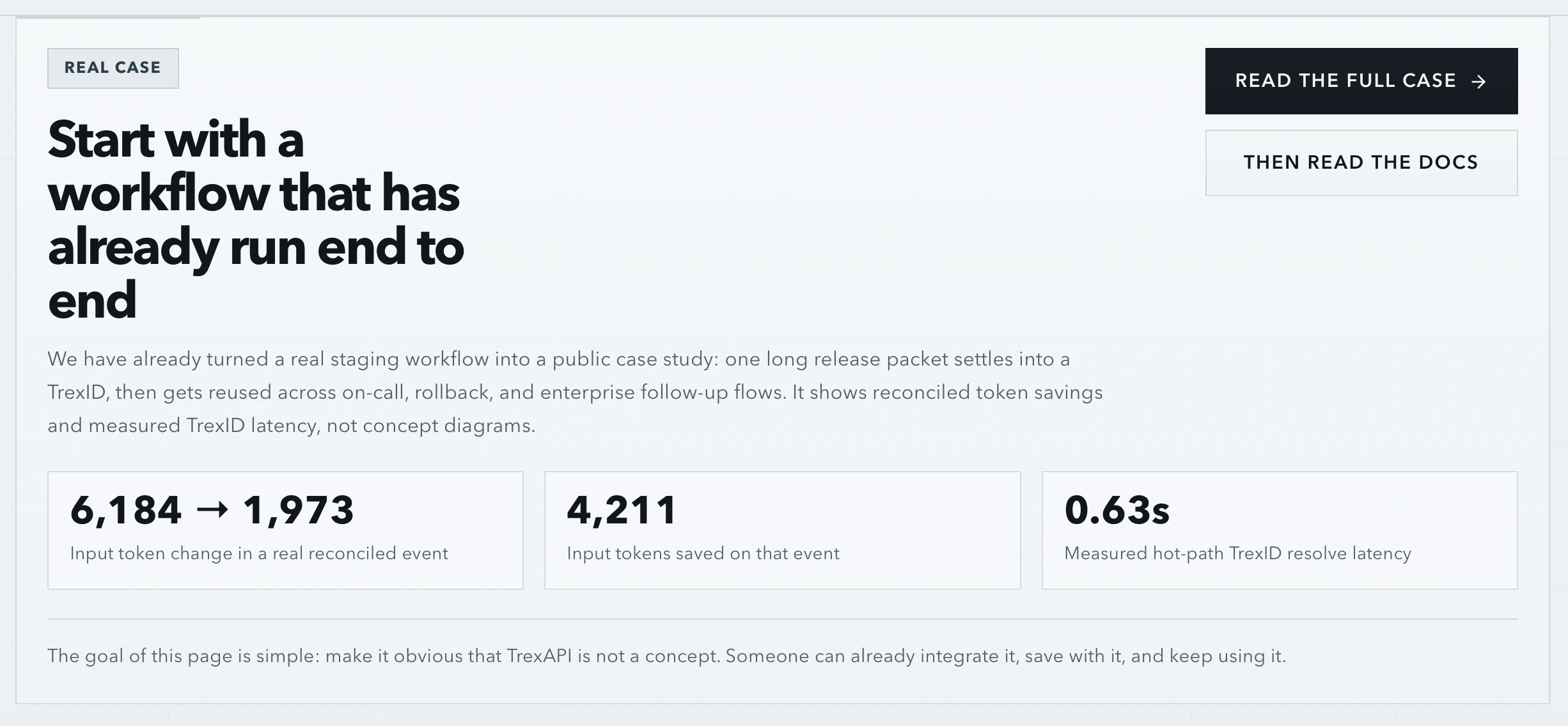
Task: Open the Then Read the Docs button
Action: coord(1361,163)
